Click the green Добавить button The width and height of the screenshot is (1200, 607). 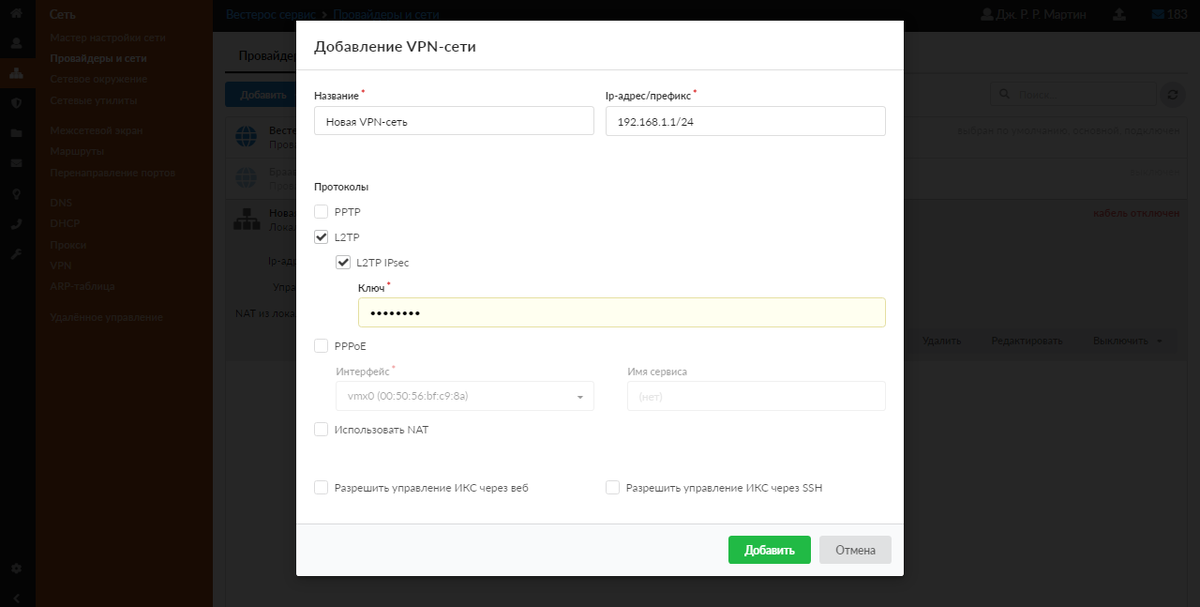pyautogui.click(x=768, y=549)
